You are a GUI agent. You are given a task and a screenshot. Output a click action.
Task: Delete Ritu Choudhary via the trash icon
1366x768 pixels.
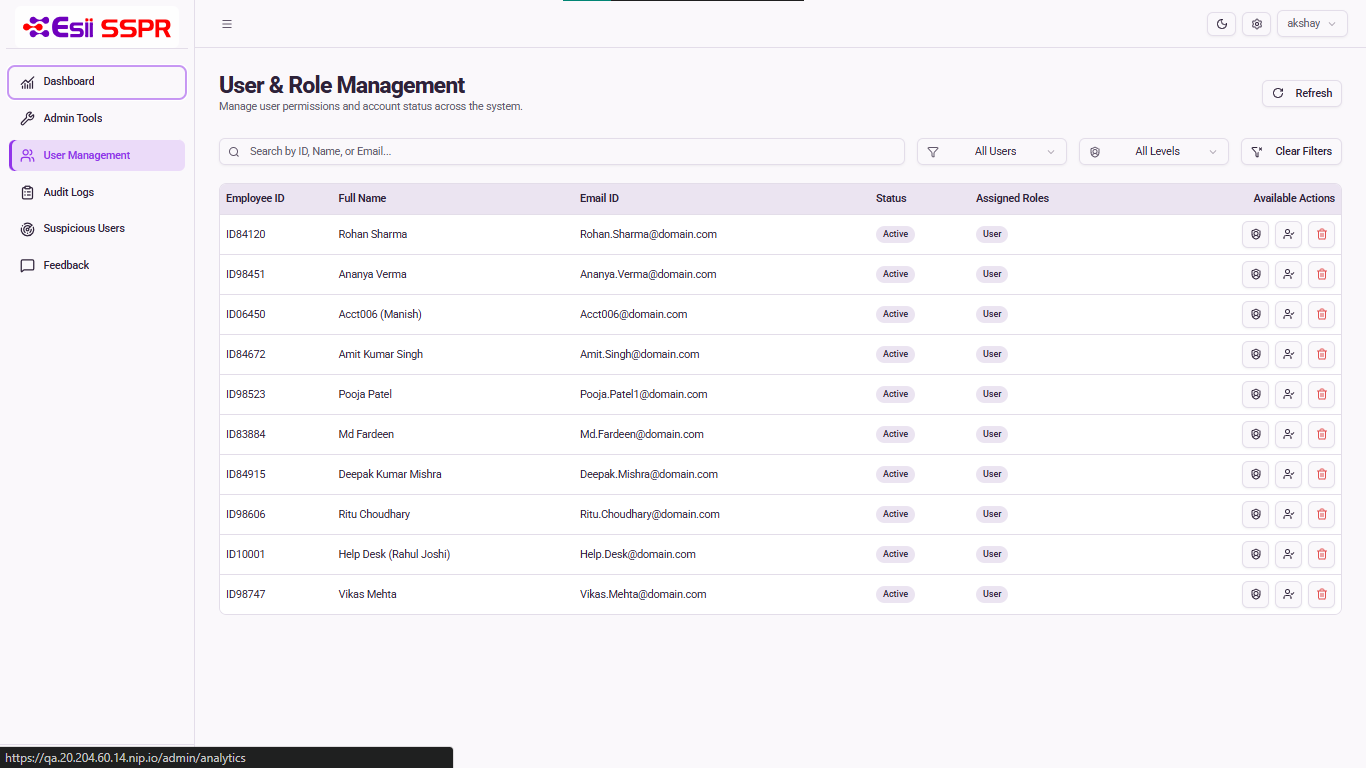coord(1321,514)
